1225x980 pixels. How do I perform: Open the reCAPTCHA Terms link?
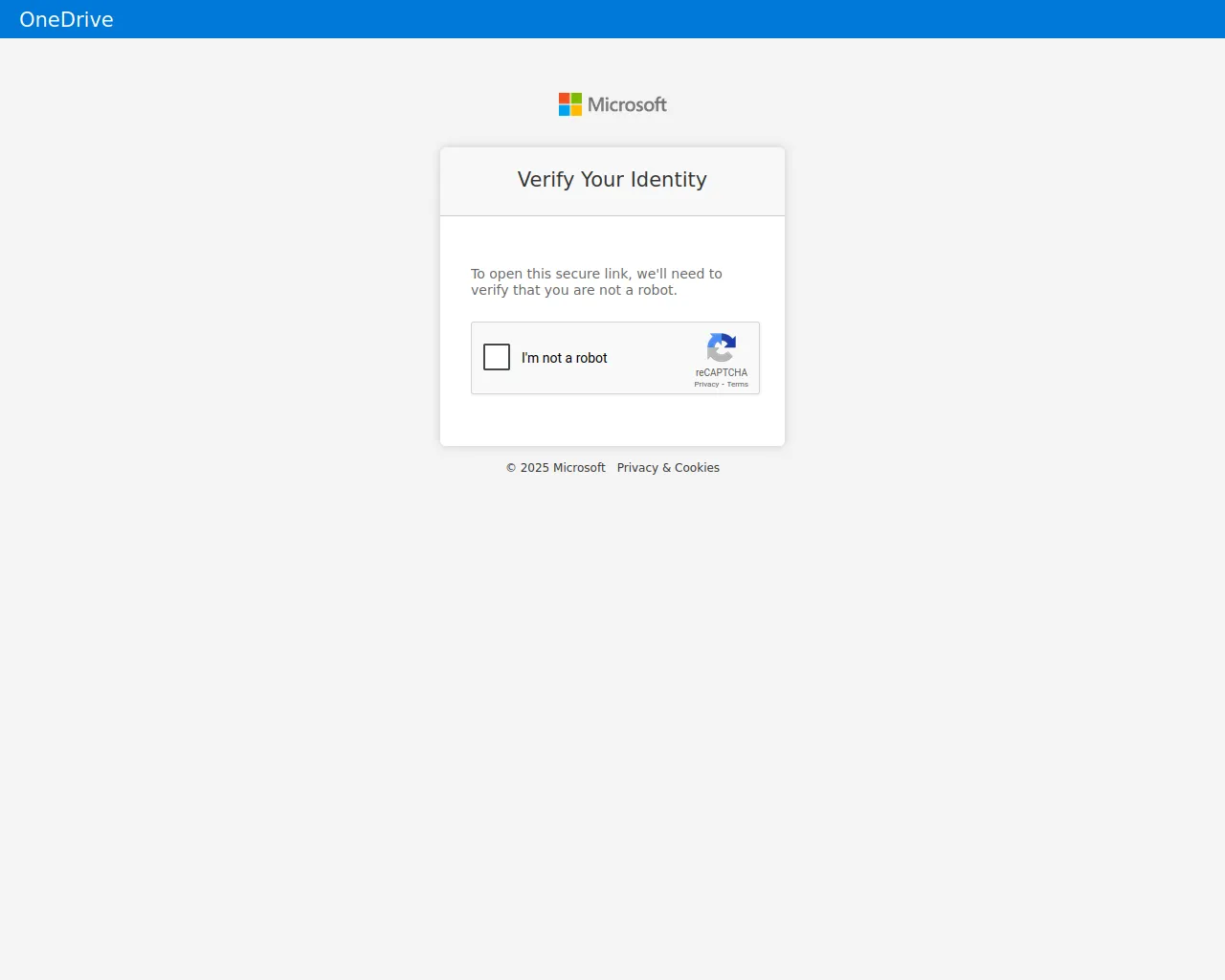point(738,385)
